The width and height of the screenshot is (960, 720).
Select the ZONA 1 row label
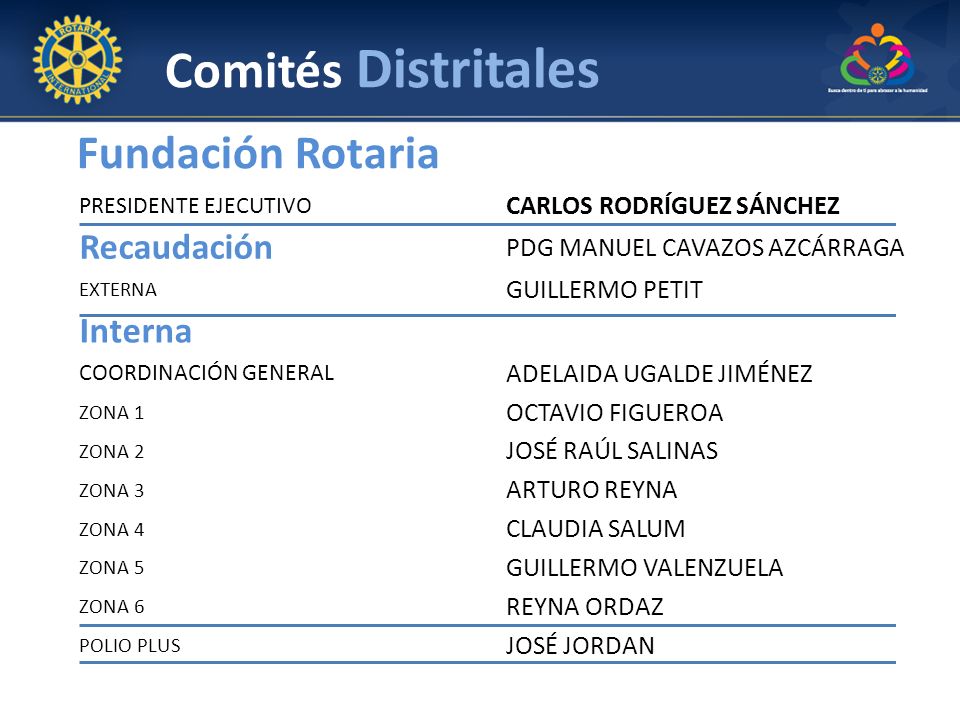[x=111, y=413]
